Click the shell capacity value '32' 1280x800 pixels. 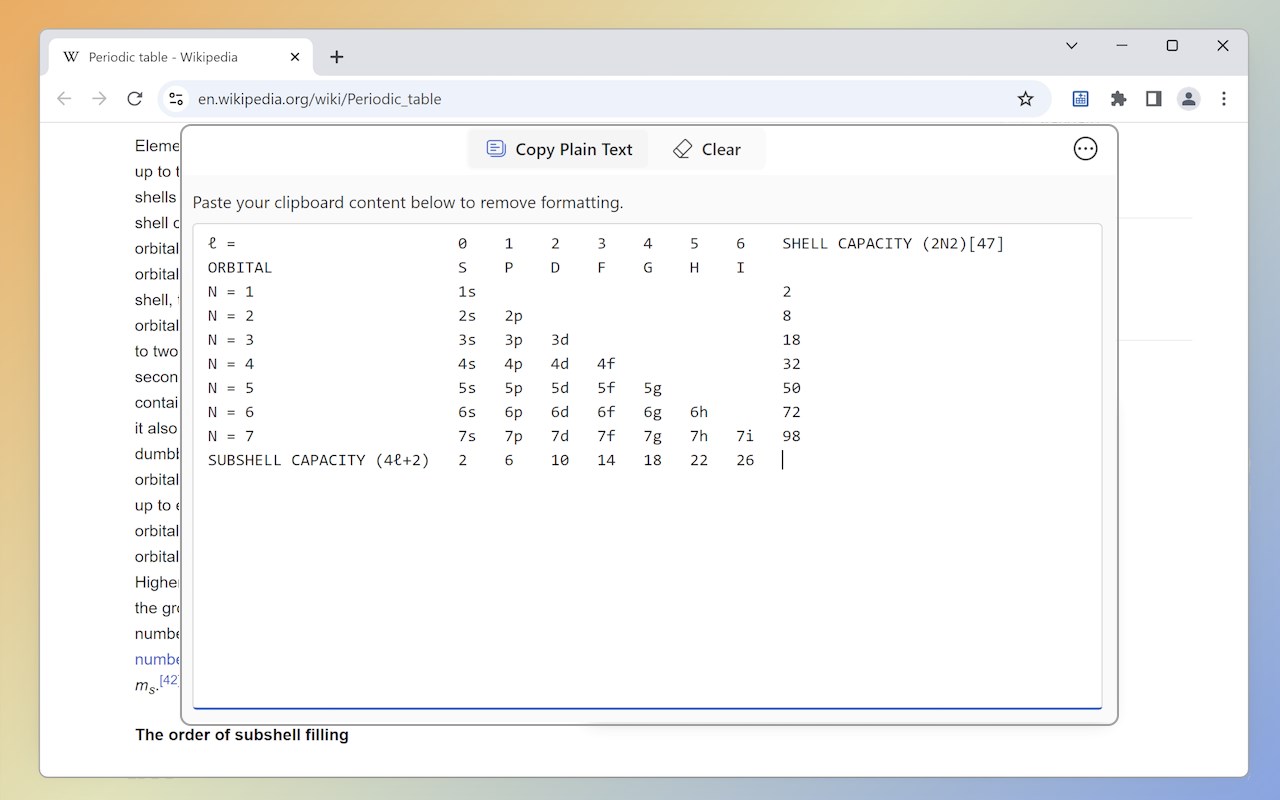791,363
